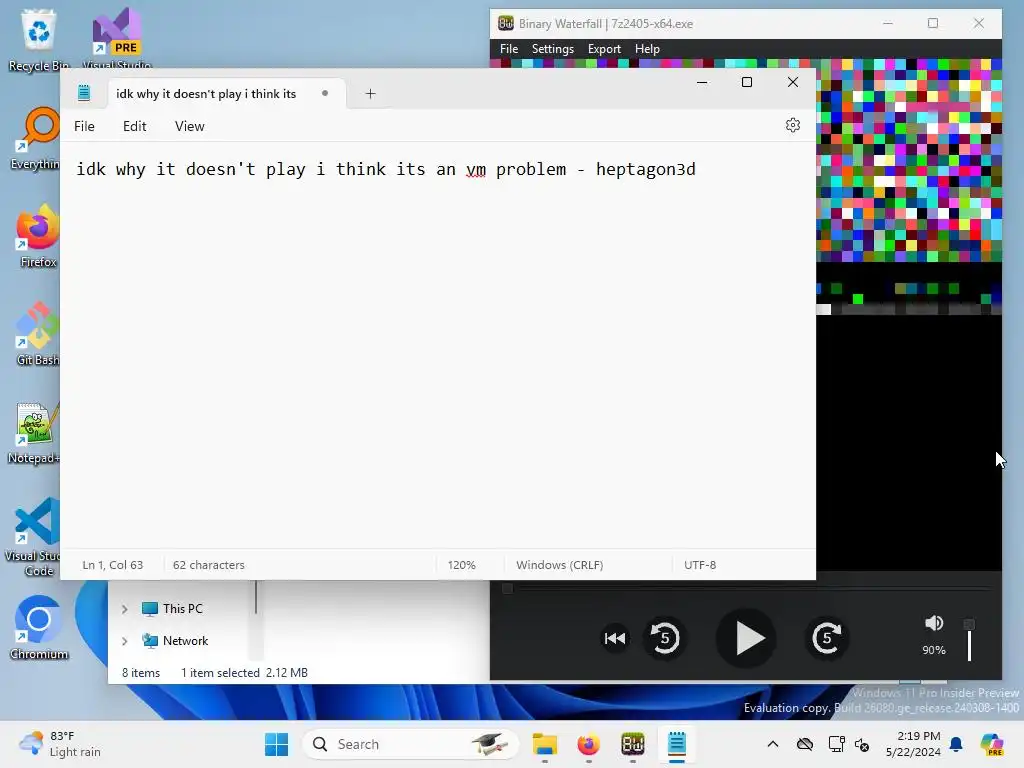This screenshot has width=1024, height=768.
Task: Open Binary Waterfall Help menu
Action: click(647, 49)
